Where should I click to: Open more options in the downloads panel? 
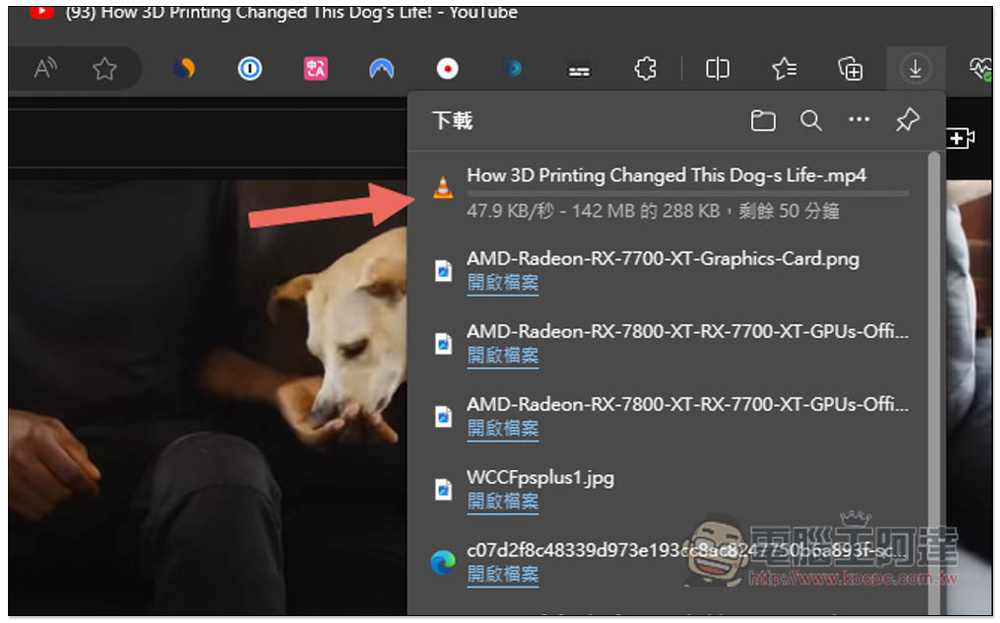[x=859, y=119]
